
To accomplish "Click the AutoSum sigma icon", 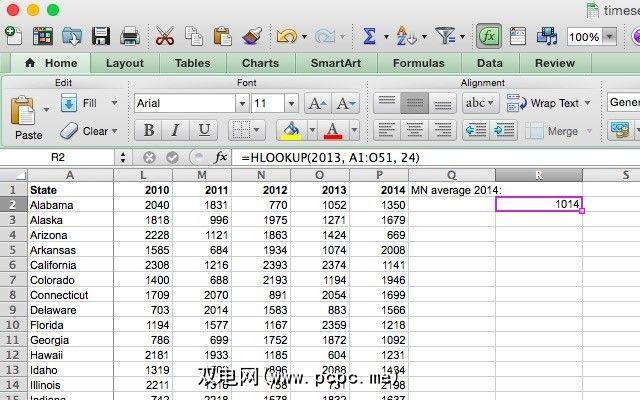I will (369, 36).
